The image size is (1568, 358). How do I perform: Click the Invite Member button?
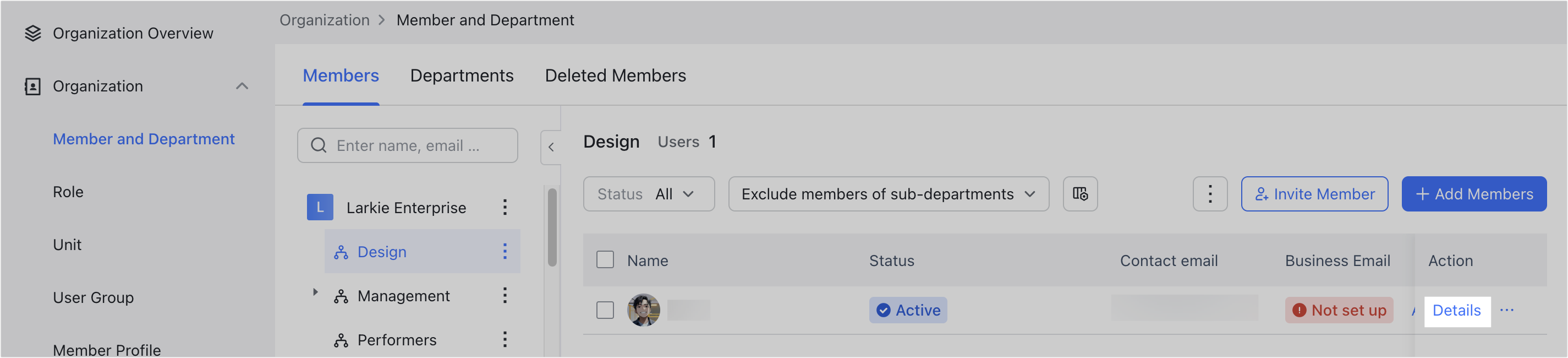coord(1314,194)
